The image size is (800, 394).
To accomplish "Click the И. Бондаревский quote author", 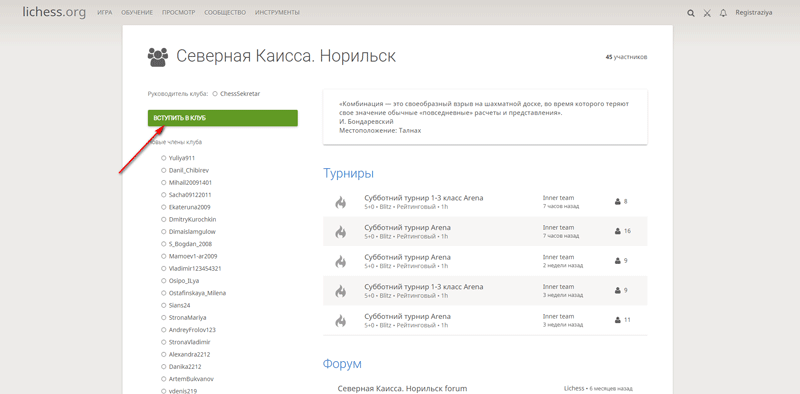I will pyautogui.click(x=366, y=121).
